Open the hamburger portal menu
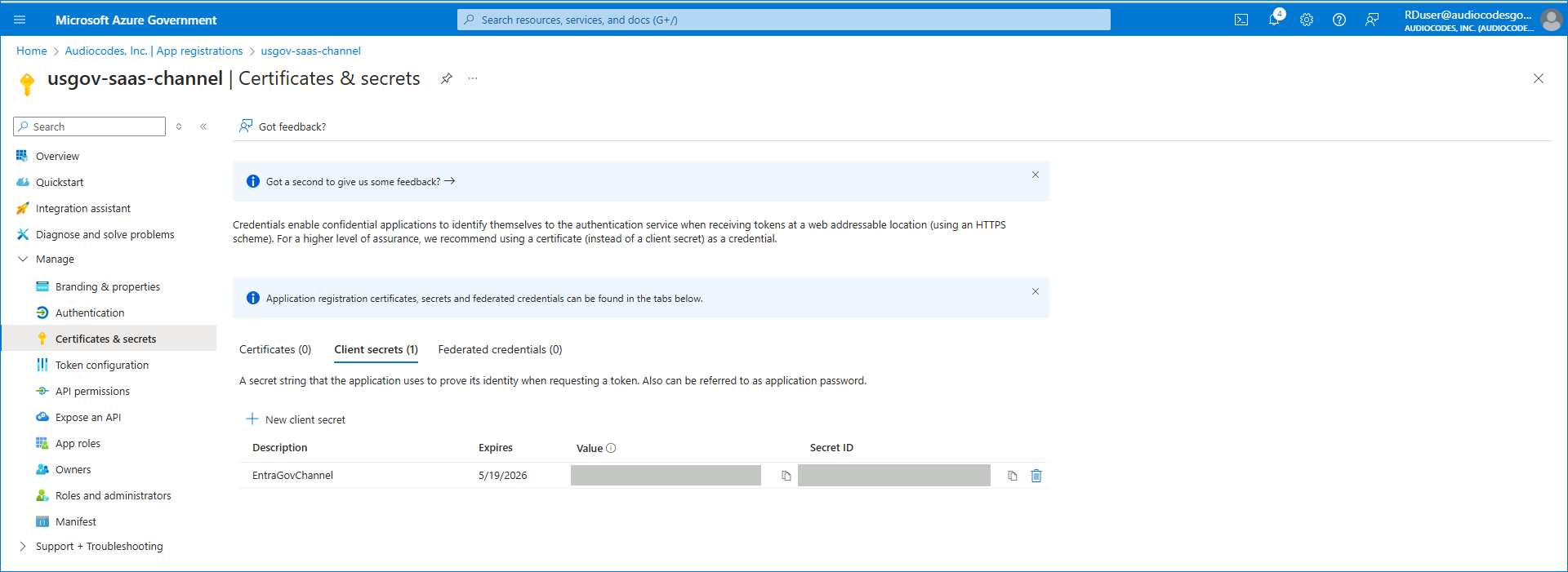1568x572 pixels. (20, 20)
